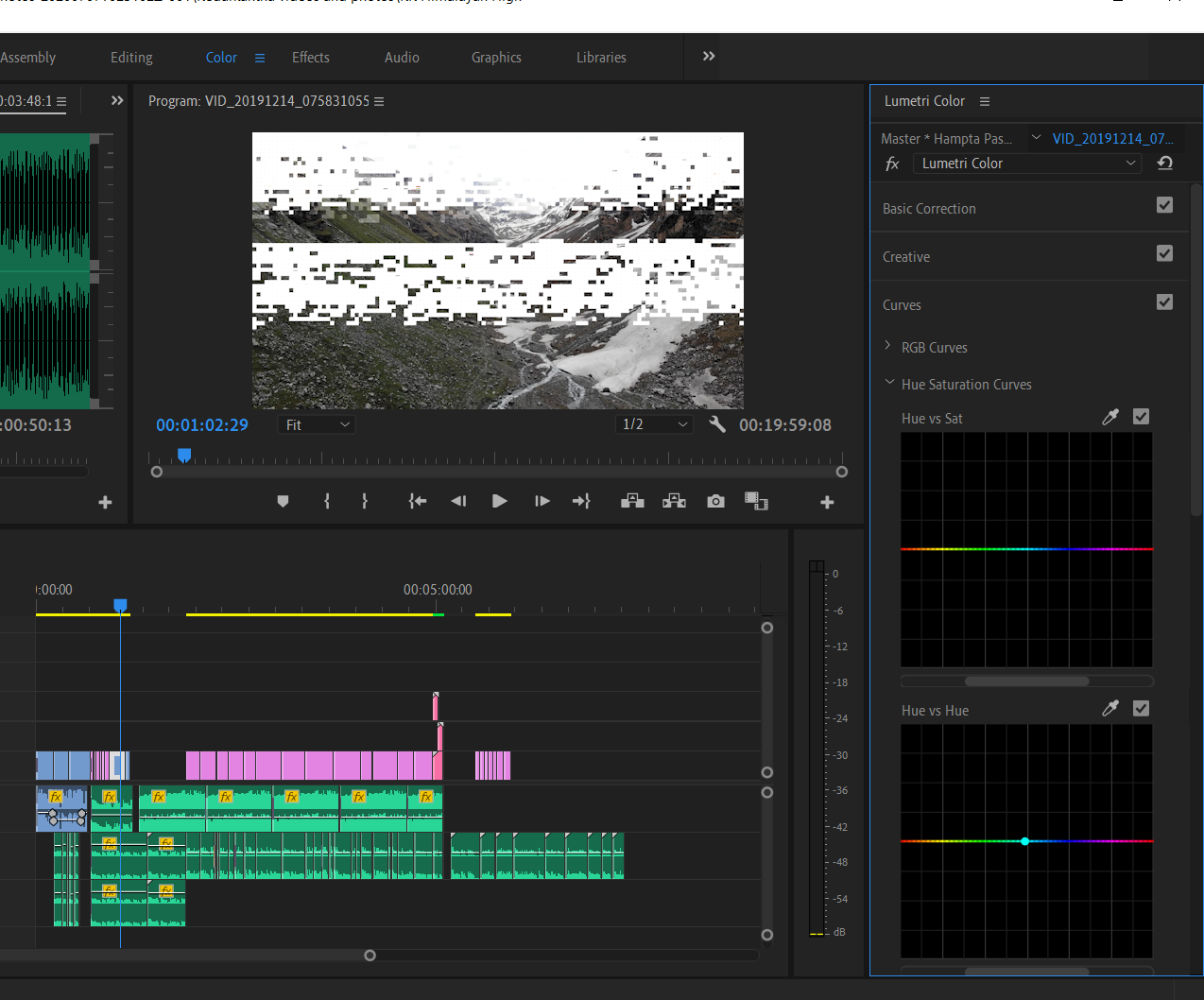Expand the RGB Curves section
Viewport: 1204px width, 1000px height.
coord(887,346)
